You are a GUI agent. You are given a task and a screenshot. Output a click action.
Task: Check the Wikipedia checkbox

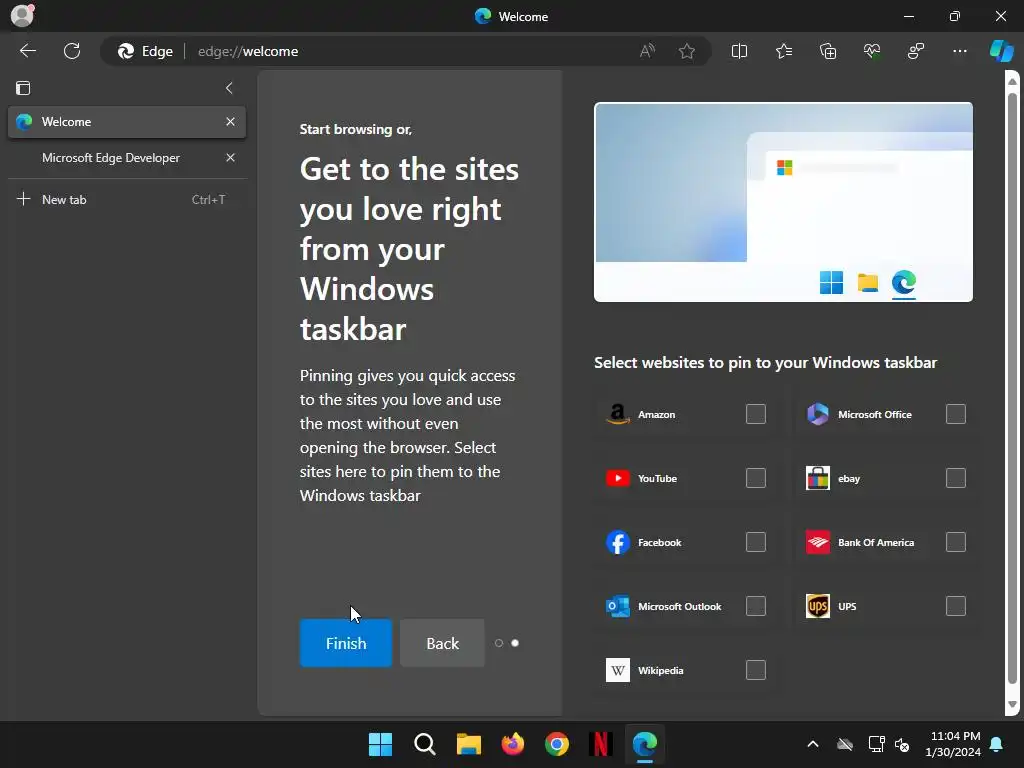tap(756, 670)
